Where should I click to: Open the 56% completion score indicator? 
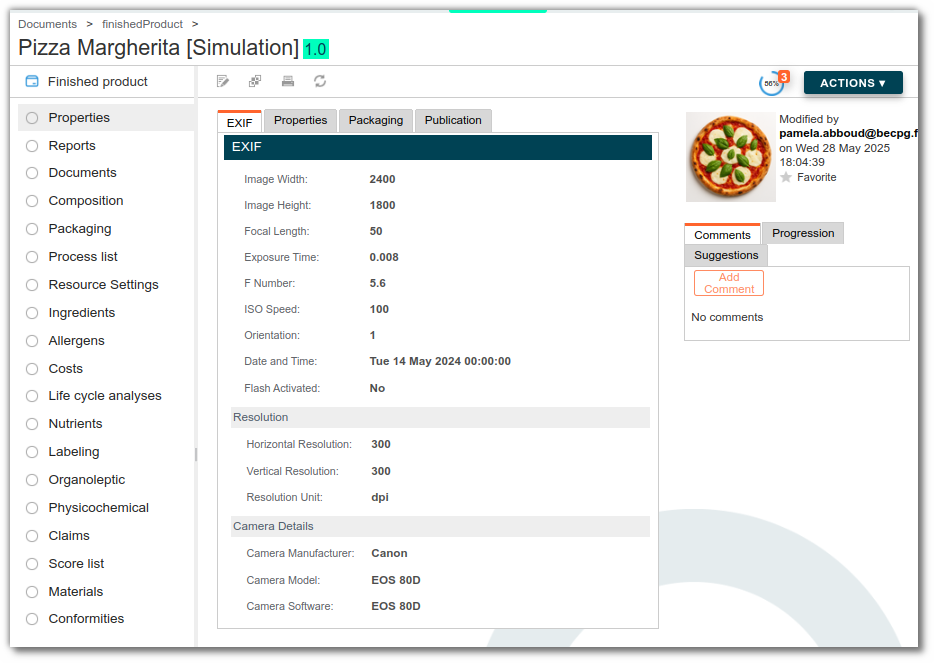point(771,84)
